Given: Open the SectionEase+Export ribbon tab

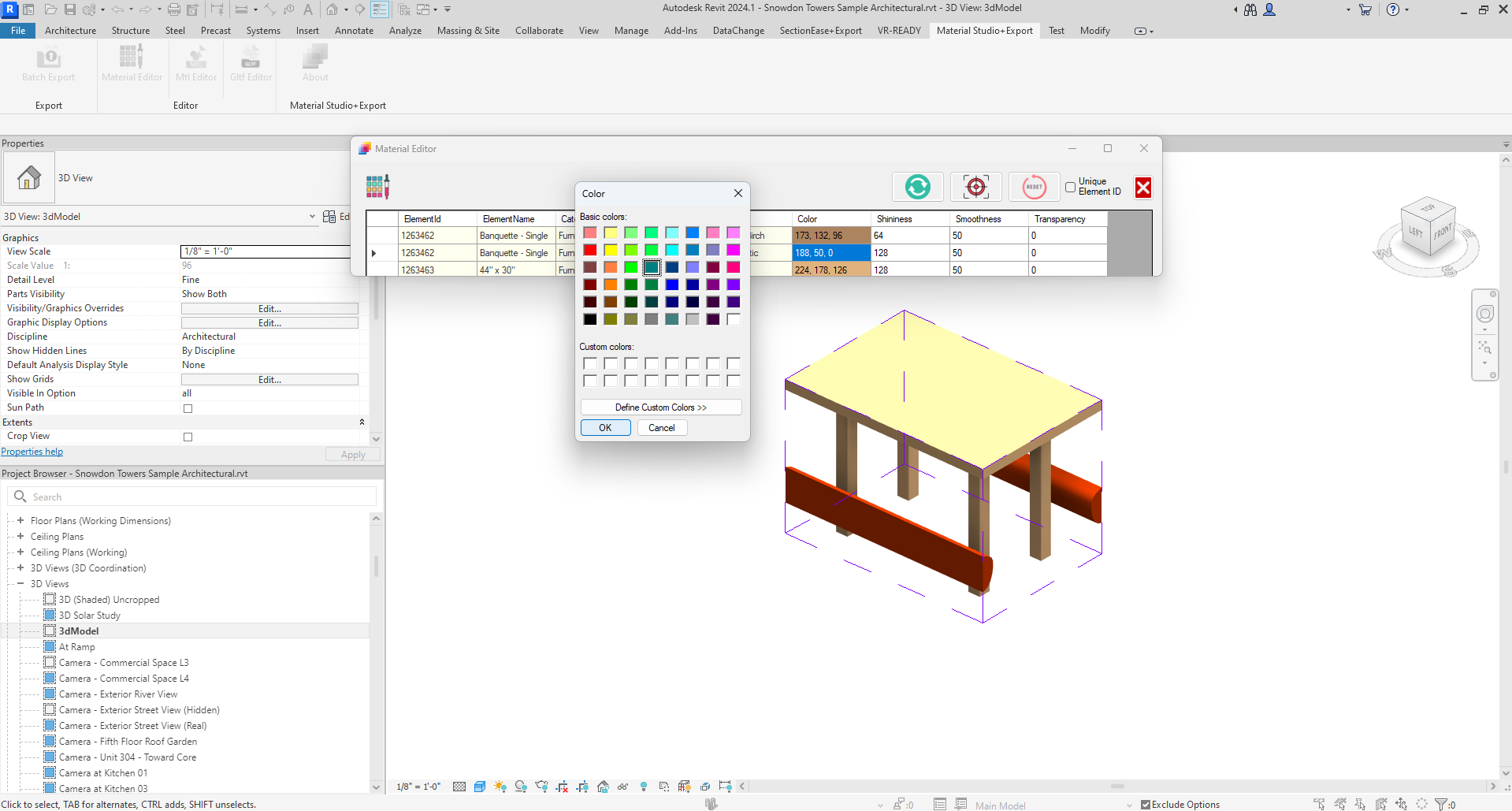Looking at the screenshot, I should pos(820,31).
